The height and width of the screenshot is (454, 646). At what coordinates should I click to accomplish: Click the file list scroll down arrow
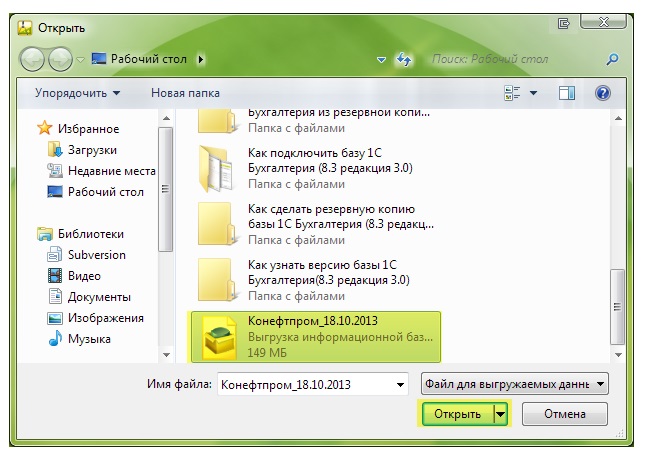(618, 355)
